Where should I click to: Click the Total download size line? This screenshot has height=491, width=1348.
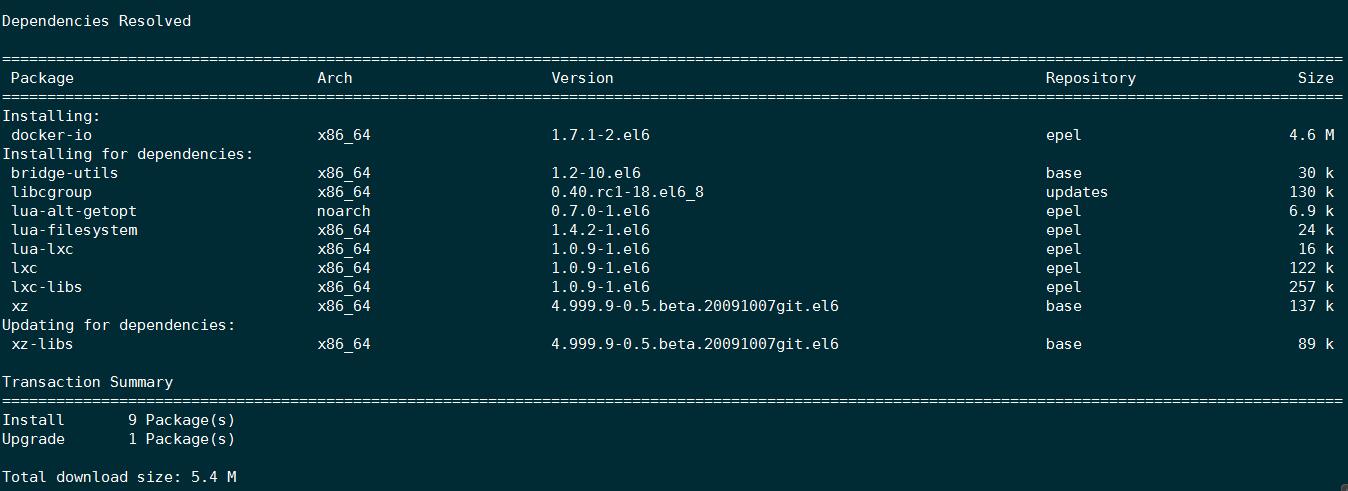(119, 477)
